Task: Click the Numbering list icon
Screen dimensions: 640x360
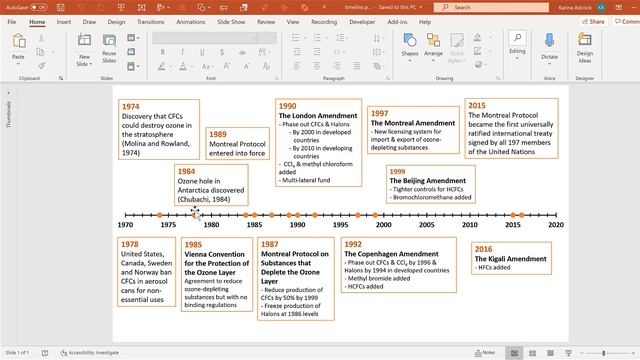Action: [317, 38]
